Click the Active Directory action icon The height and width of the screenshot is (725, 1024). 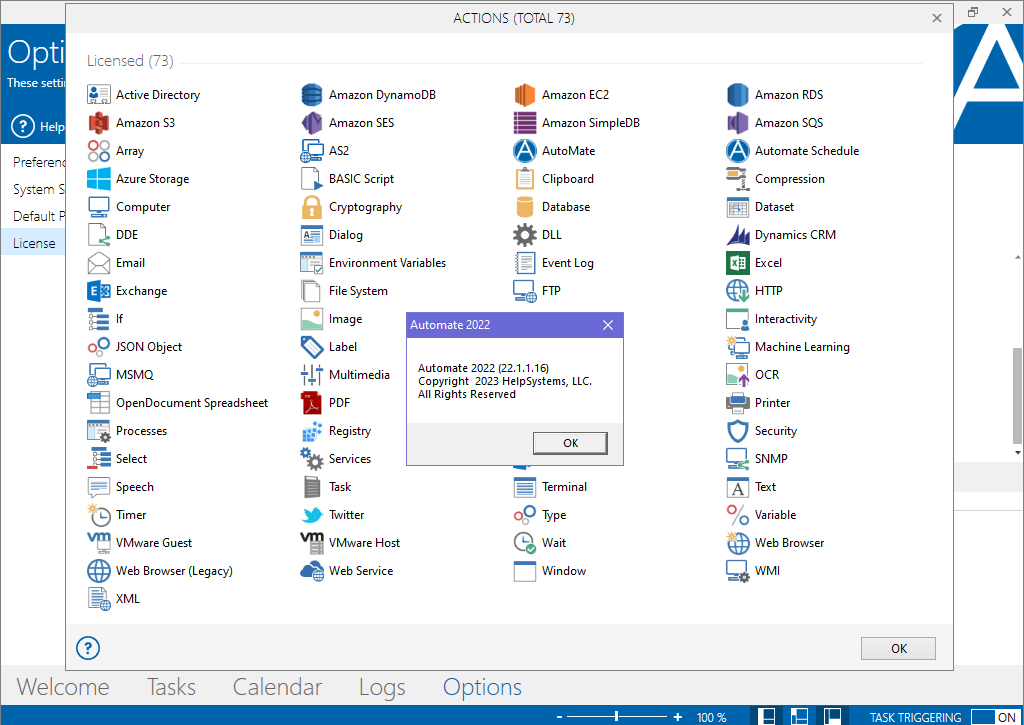click(x=99, y=95)
